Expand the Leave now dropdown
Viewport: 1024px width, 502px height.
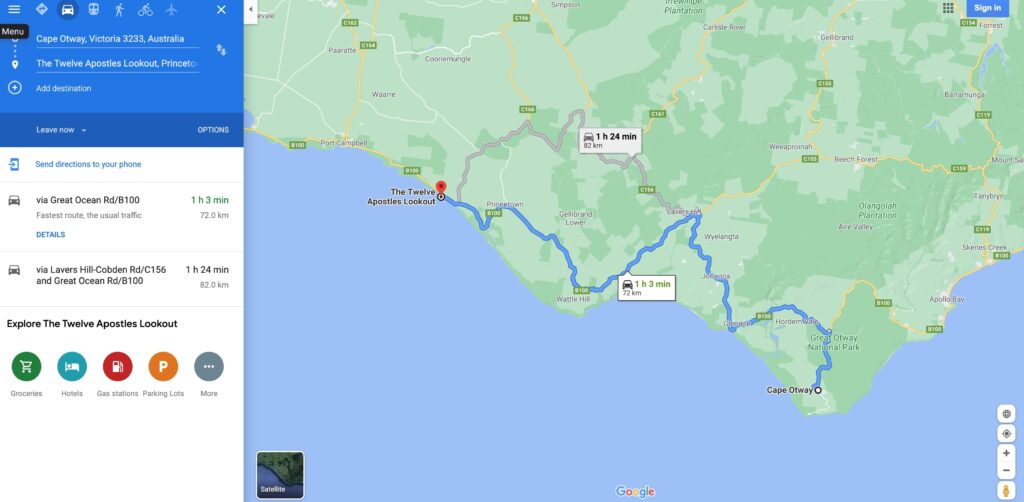click(61, 130)
